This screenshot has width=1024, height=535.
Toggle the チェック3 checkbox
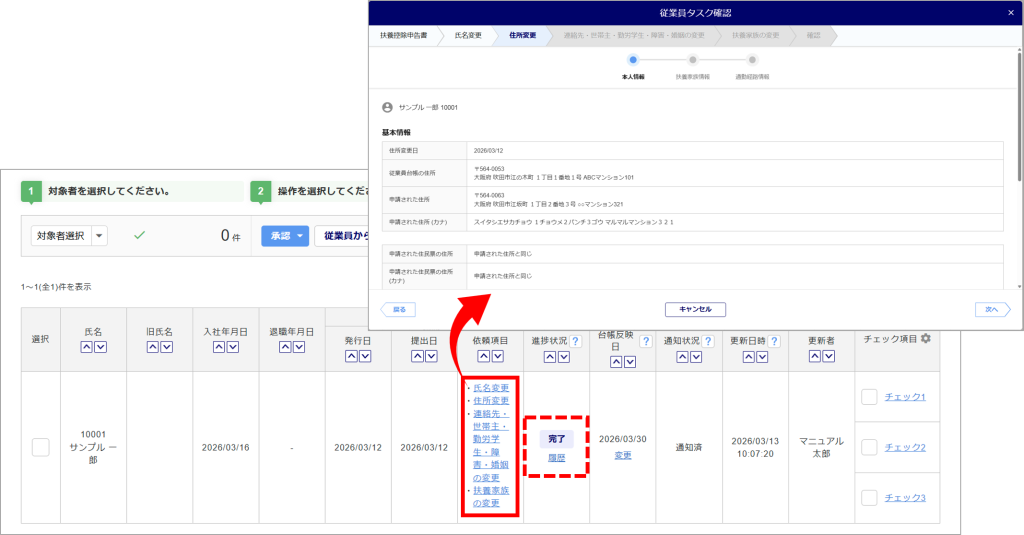click(869, 498)
